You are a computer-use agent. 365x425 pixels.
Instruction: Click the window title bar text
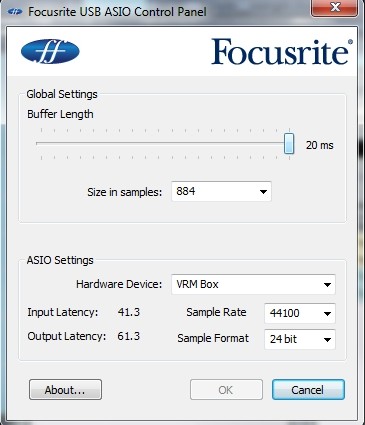(117, 12)
